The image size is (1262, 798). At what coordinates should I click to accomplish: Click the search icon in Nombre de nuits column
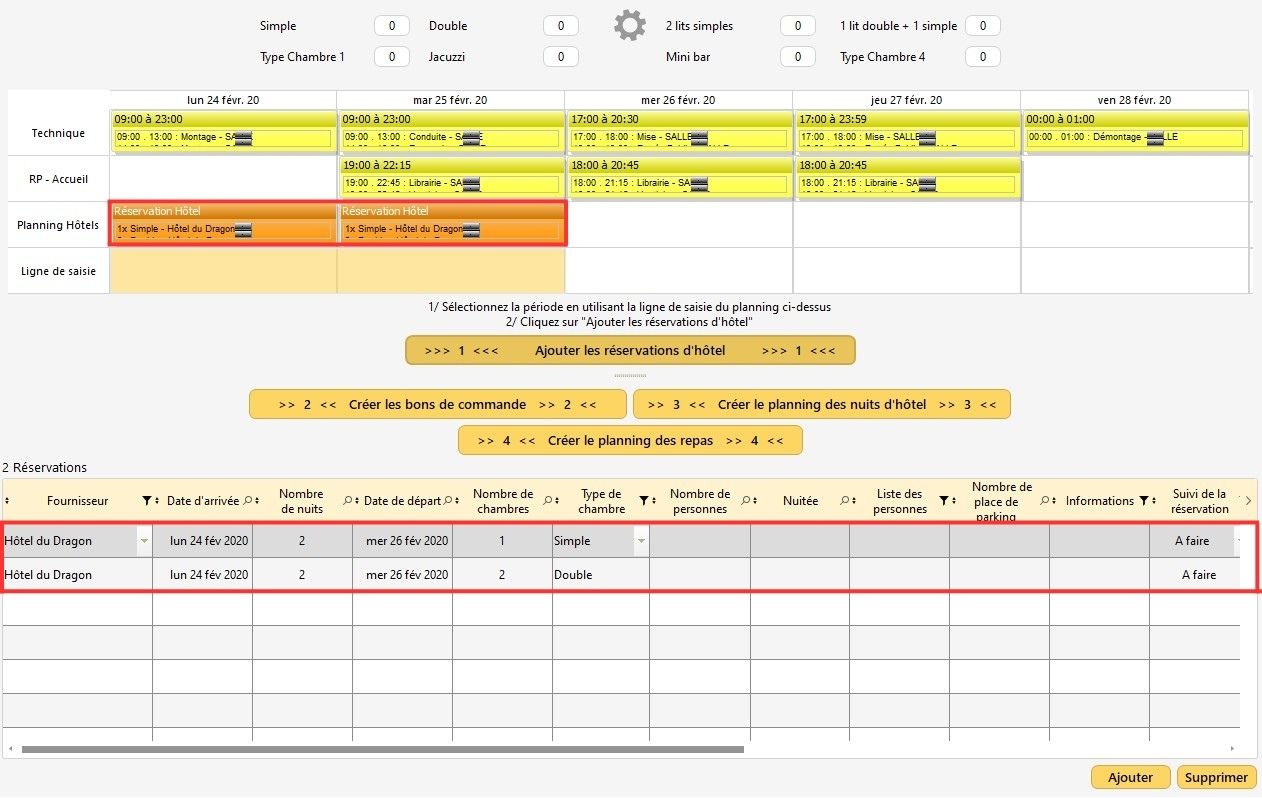point(348,501)
